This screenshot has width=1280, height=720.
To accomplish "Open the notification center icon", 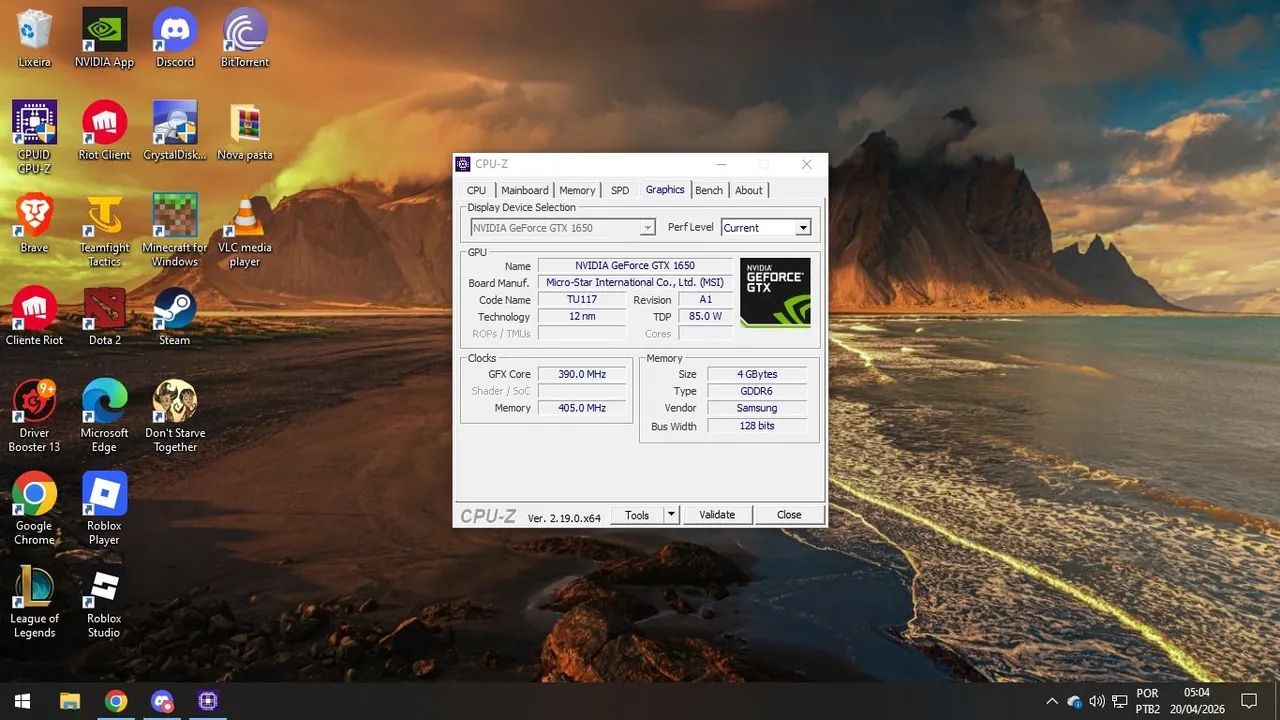I will (x=1249, y=701).
